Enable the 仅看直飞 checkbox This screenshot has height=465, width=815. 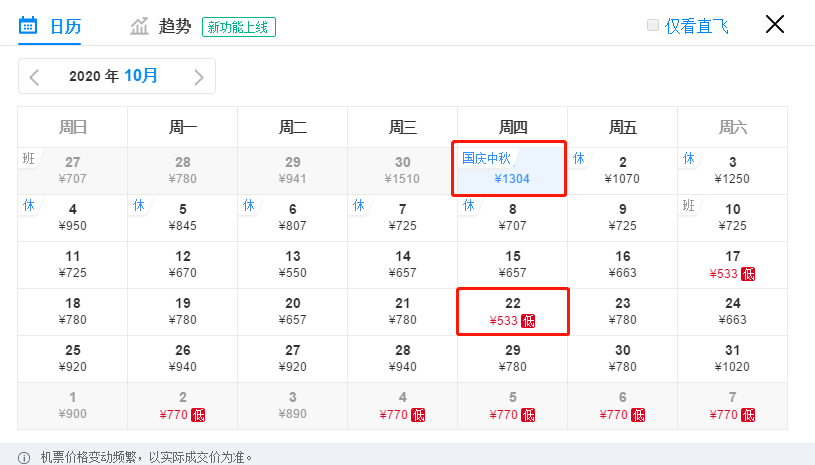pyautogui.click(x=653, y=26)
